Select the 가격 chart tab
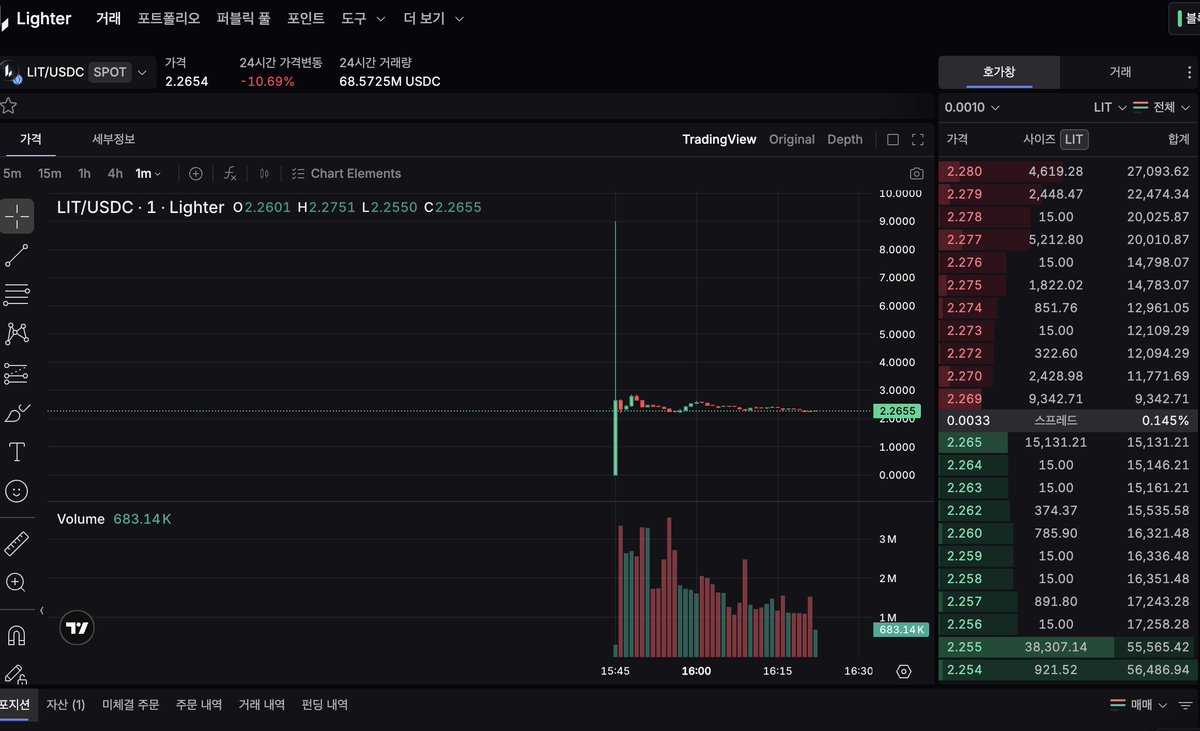Viewport: 1200px width, 731px height. [31, 139]
